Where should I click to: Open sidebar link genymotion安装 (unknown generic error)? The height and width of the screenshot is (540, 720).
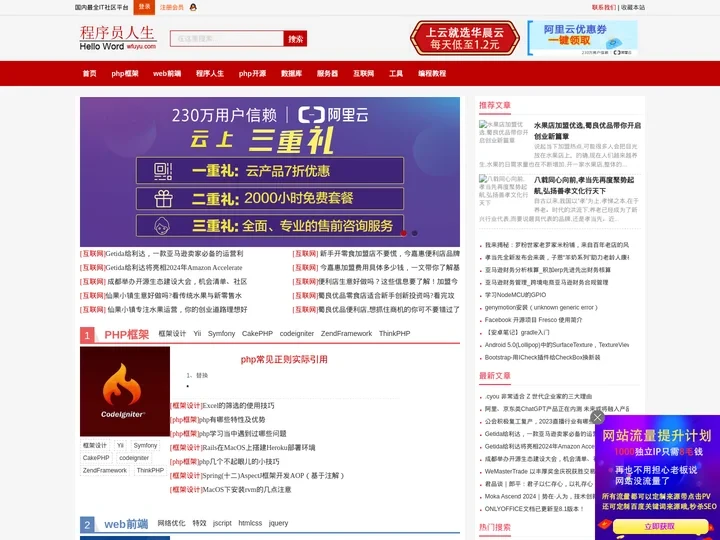(x=541, y=307)
